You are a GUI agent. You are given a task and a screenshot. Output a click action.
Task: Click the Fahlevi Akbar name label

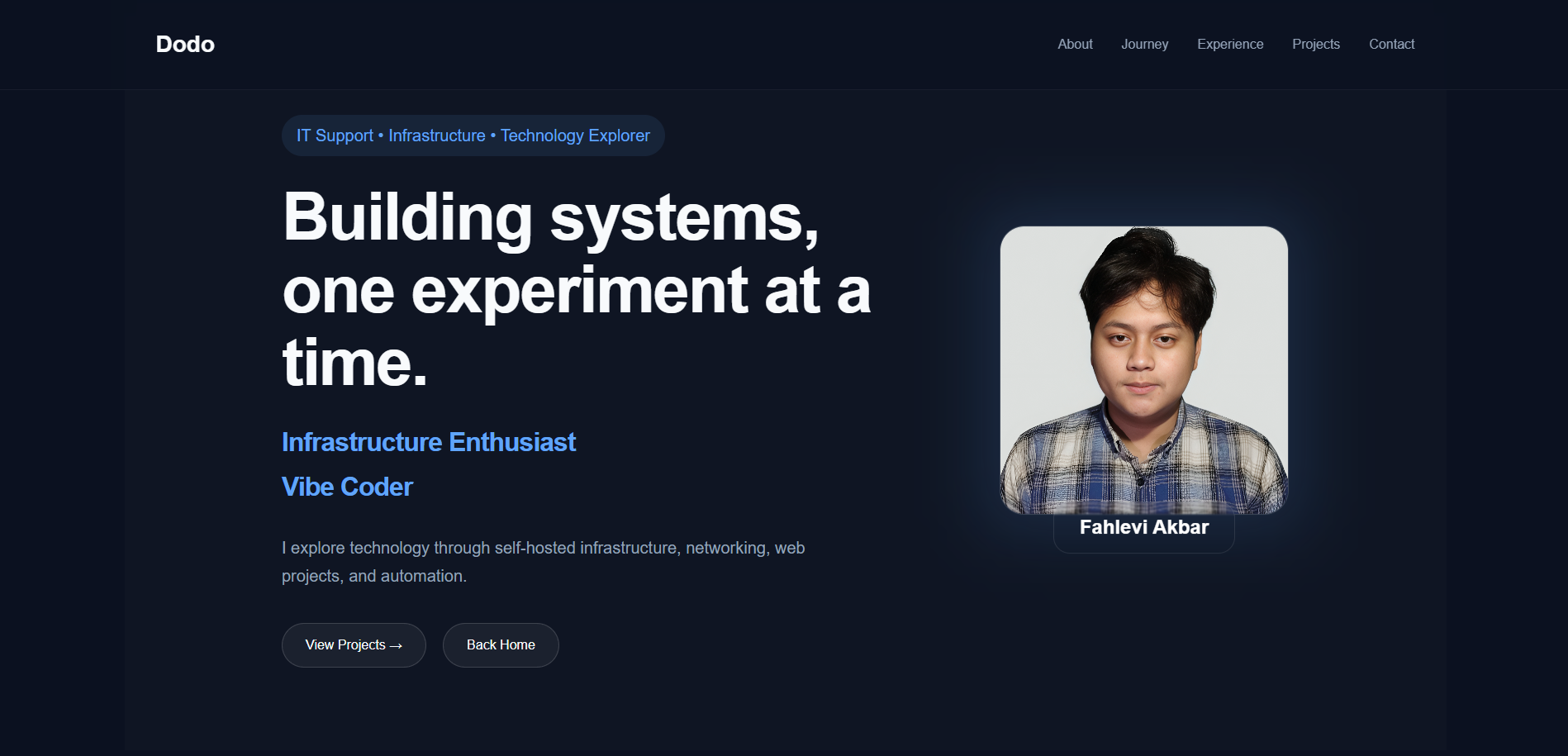(1144, 528)
